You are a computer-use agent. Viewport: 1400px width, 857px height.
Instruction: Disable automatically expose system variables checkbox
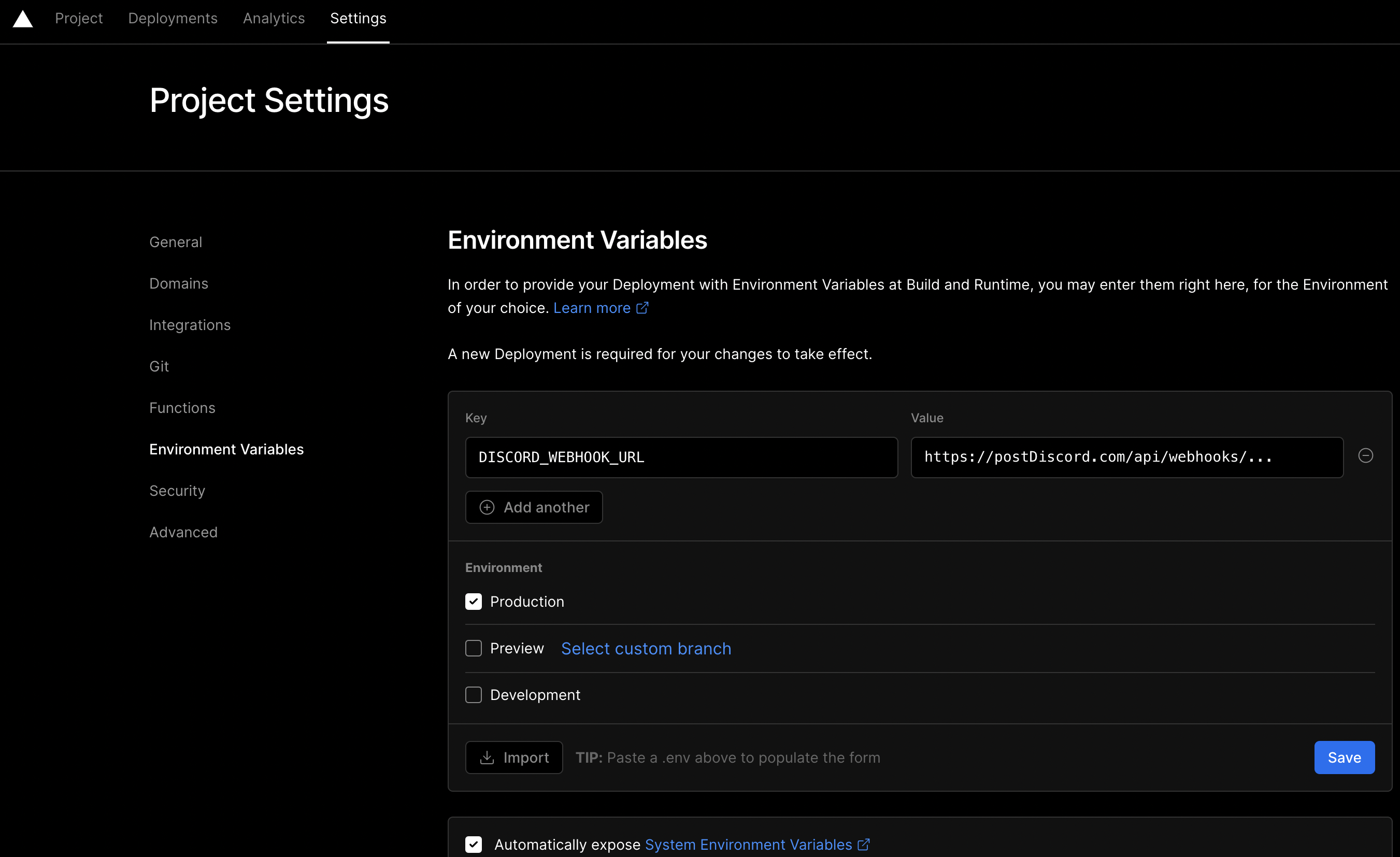pos(473,845)
